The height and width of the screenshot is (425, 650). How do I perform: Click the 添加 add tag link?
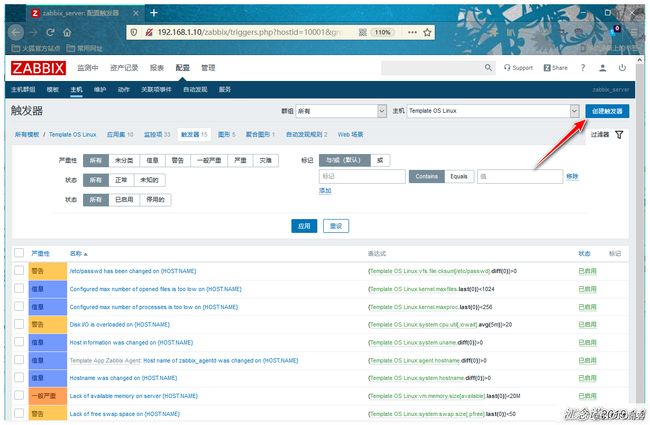pyautogui.click(x=325, y=191)
